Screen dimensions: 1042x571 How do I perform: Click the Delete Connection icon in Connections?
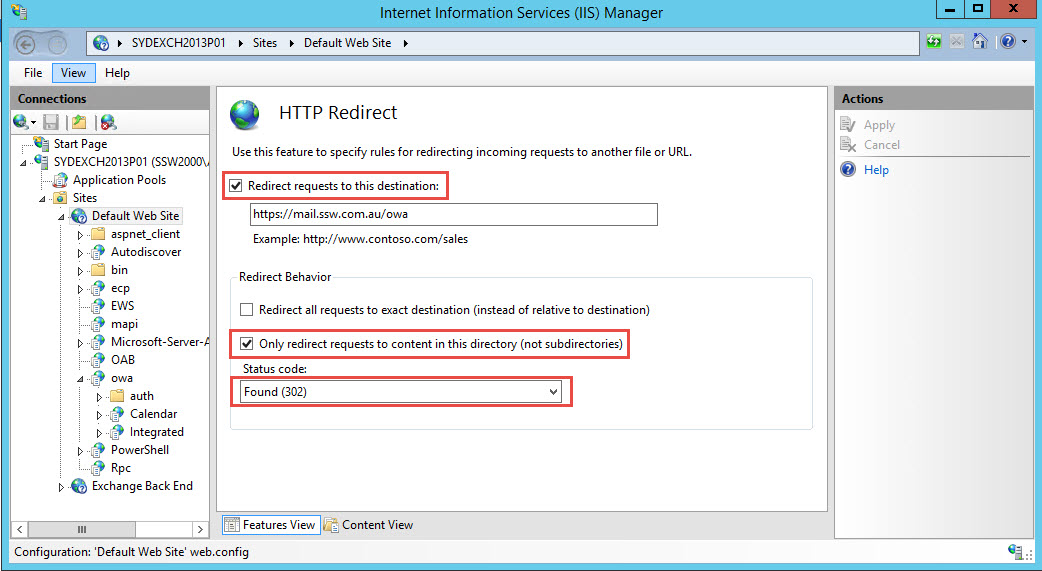coord(107,122)
